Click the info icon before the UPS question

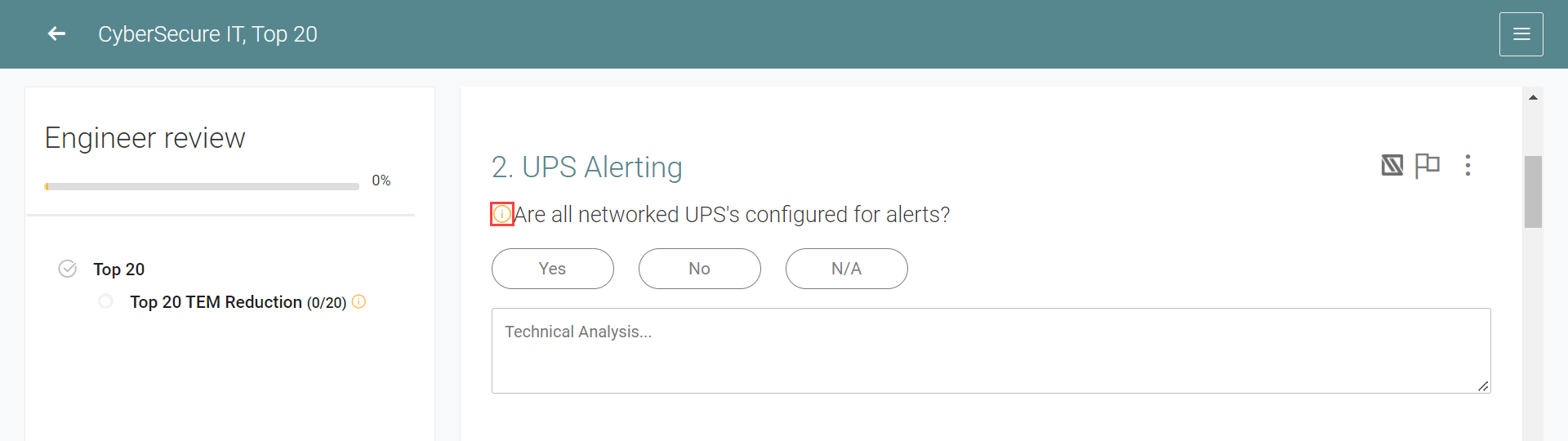click(x=502, y=214)
